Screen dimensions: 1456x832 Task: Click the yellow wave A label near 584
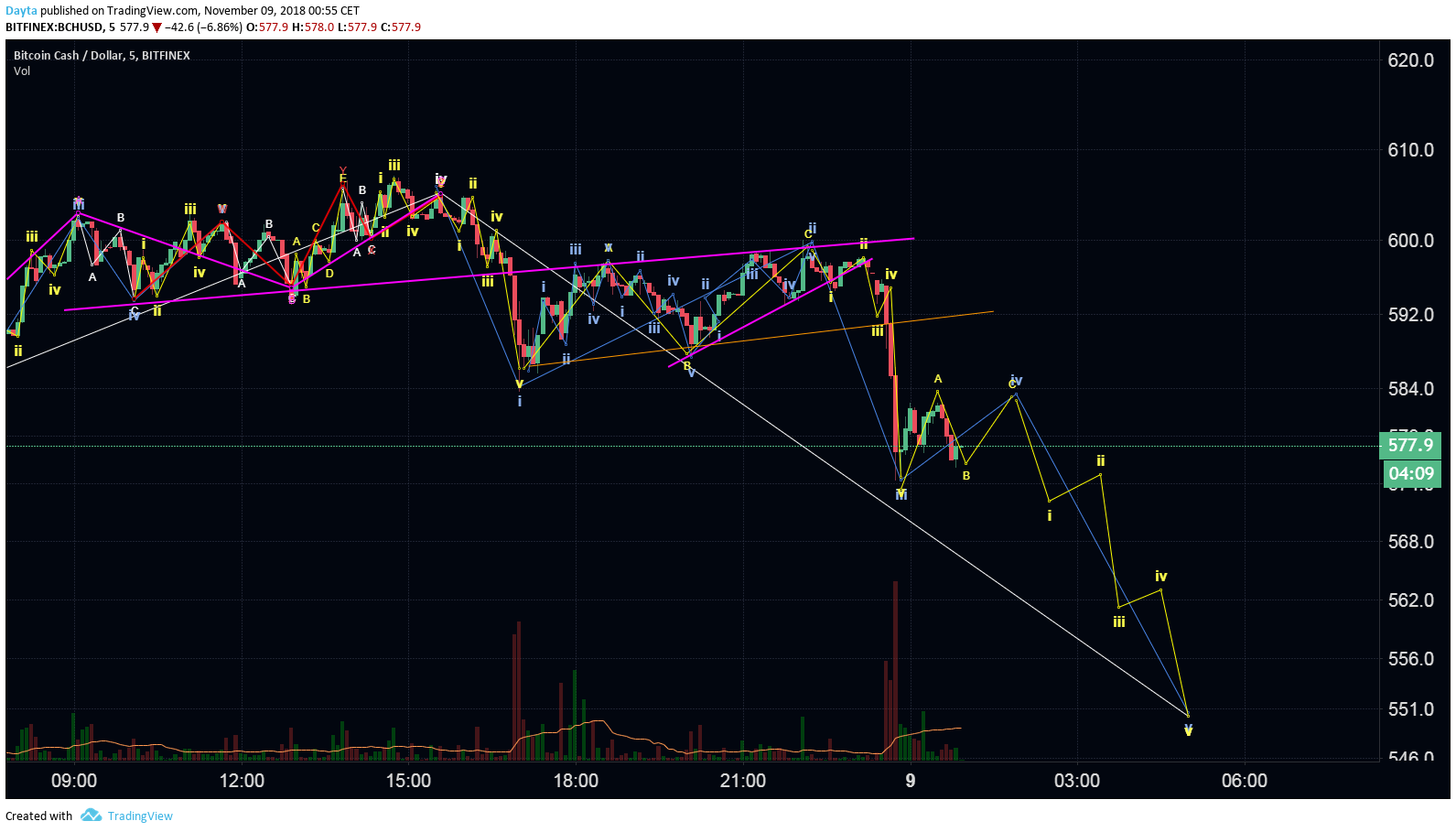[938, 379]
